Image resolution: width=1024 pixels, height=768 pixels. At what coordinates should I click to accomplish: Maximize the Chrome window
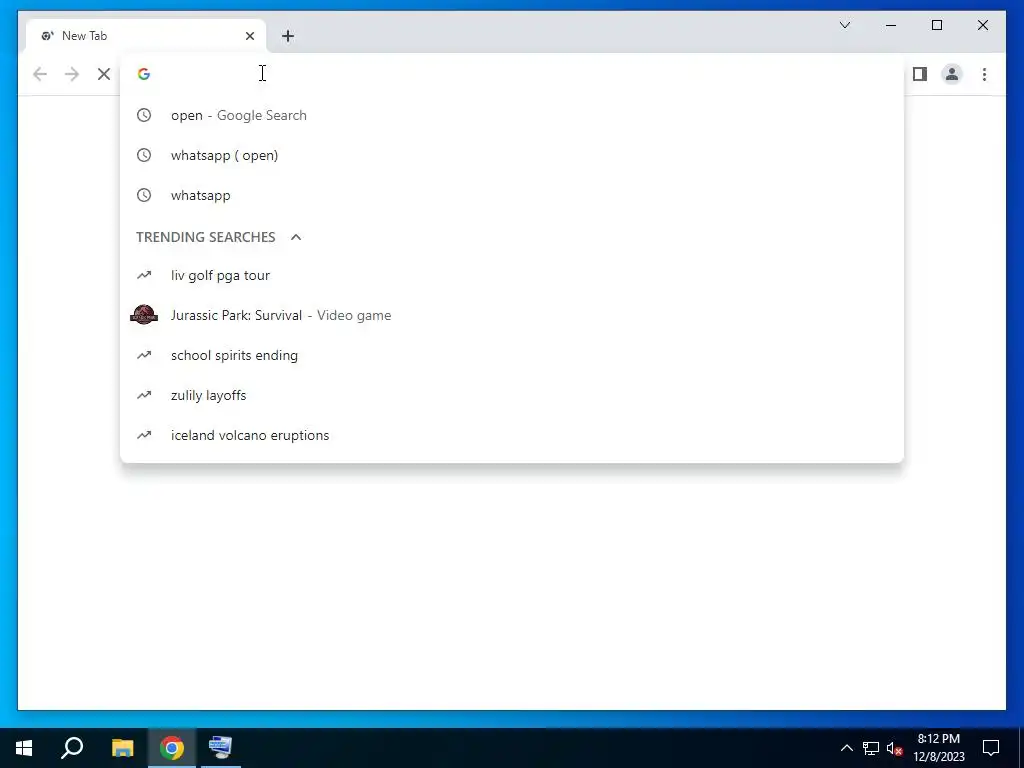(936, 25)
